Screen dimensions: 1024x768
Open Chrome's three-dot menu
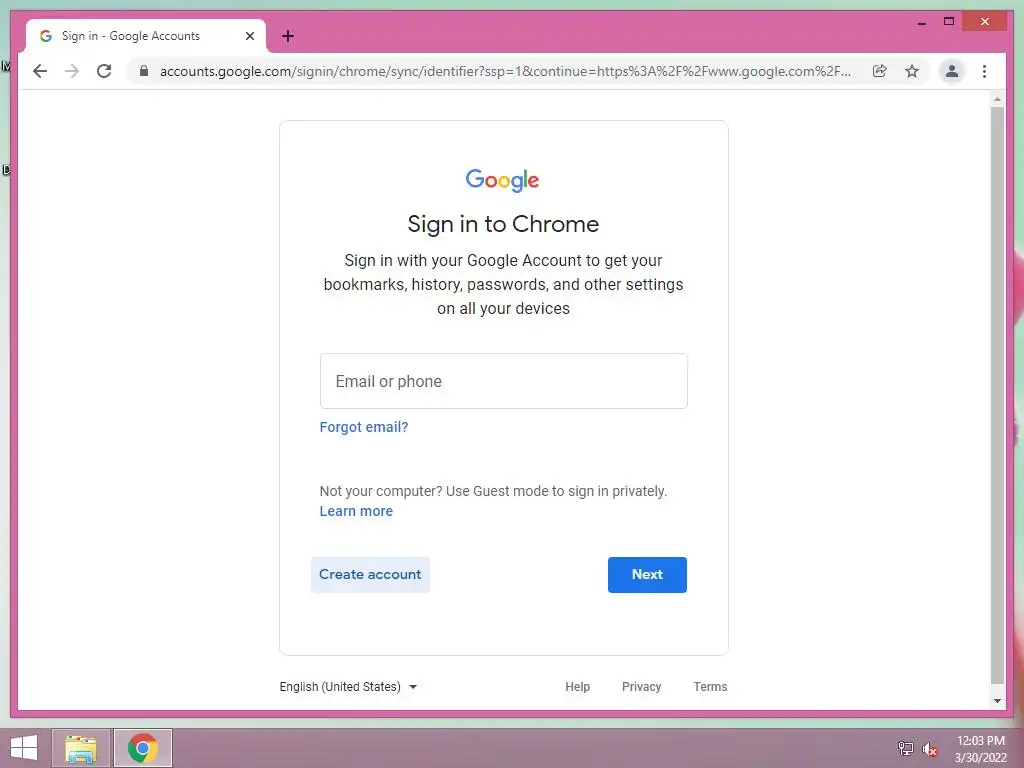(984, 71)
